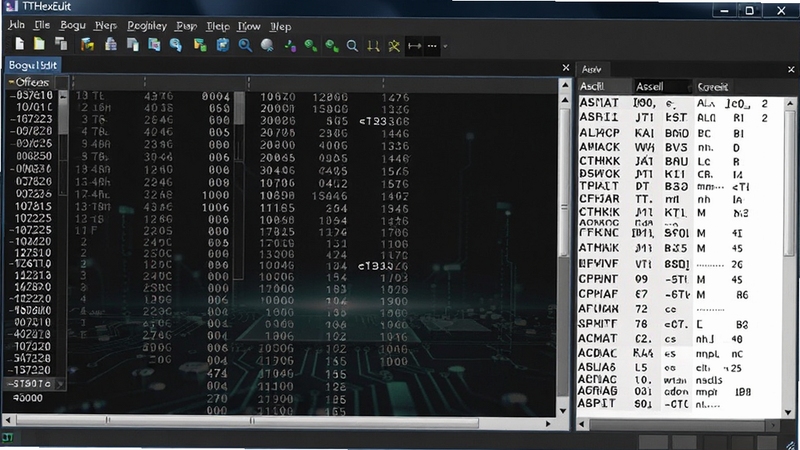Close the Bogu Edit hex panel
This screenshot has width=800, height=450.
point(566,67)
